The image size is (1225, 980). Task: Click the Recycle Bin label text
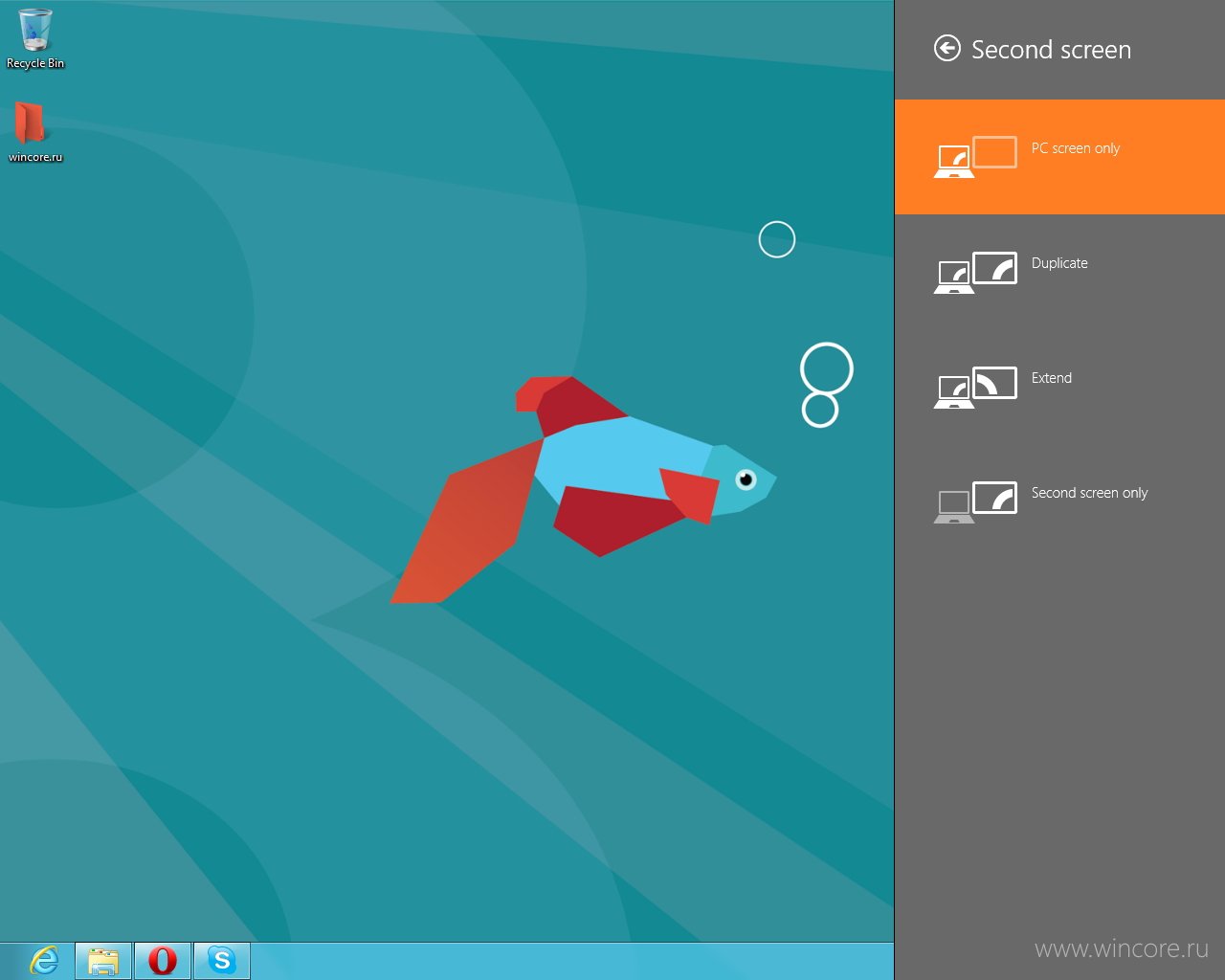tap(35, 63)
